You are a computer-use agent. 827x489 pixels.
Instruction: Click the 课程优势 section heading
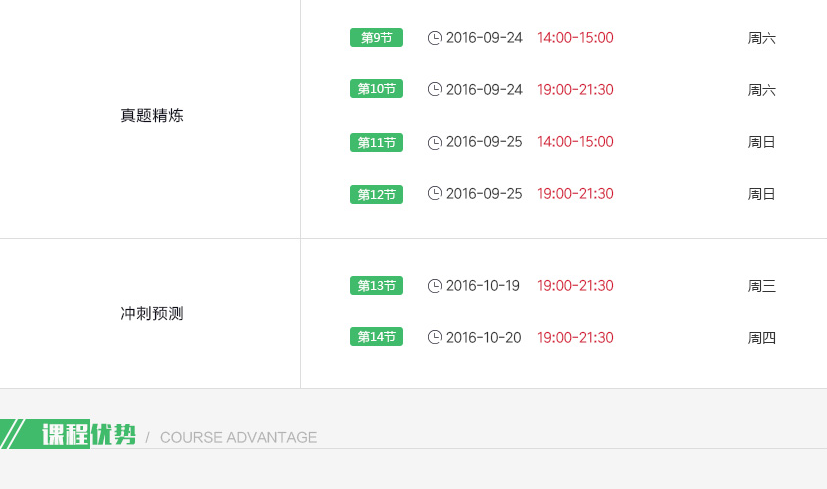[x=88, y=435]
